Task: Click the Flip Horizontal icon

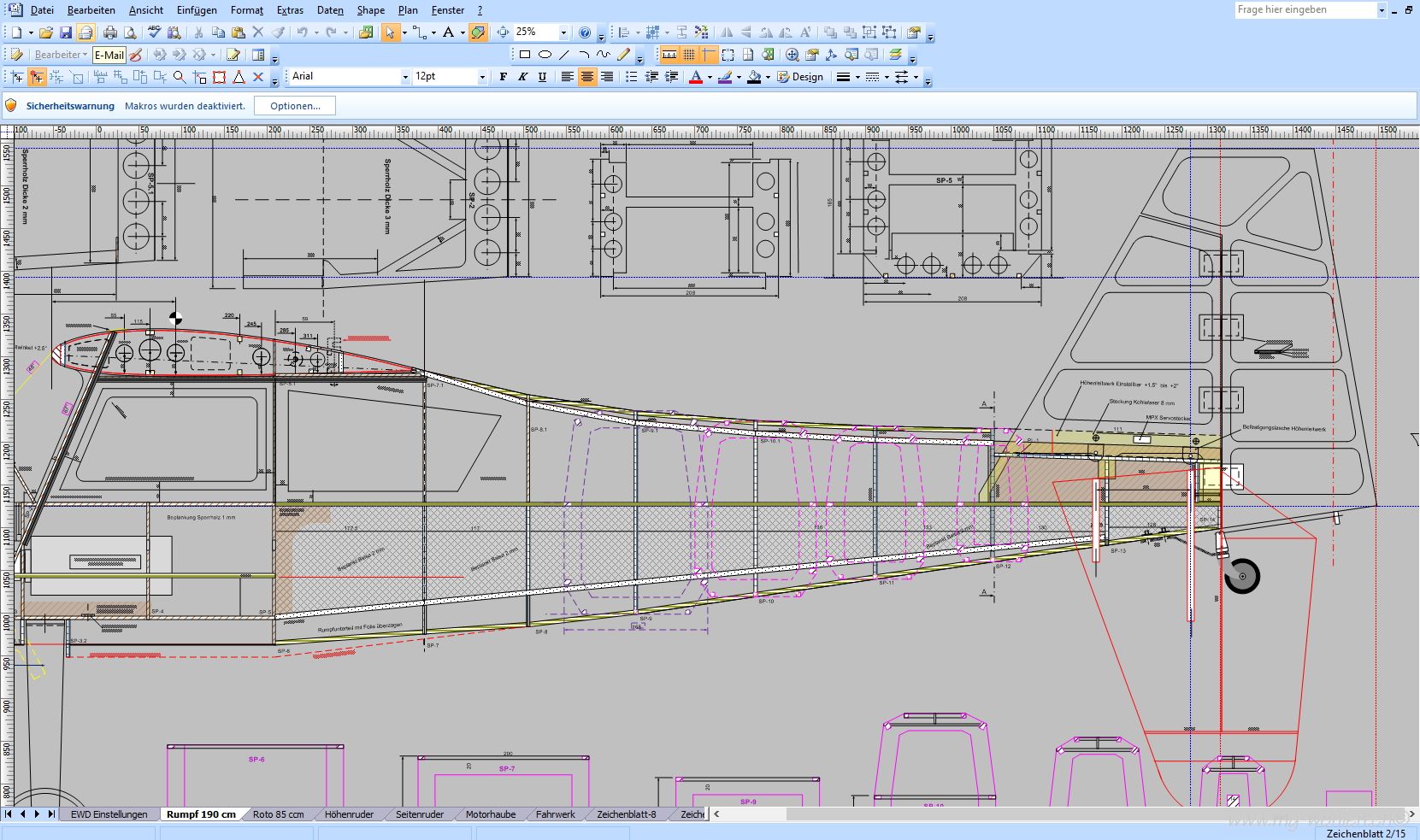Action: (727, 32)
